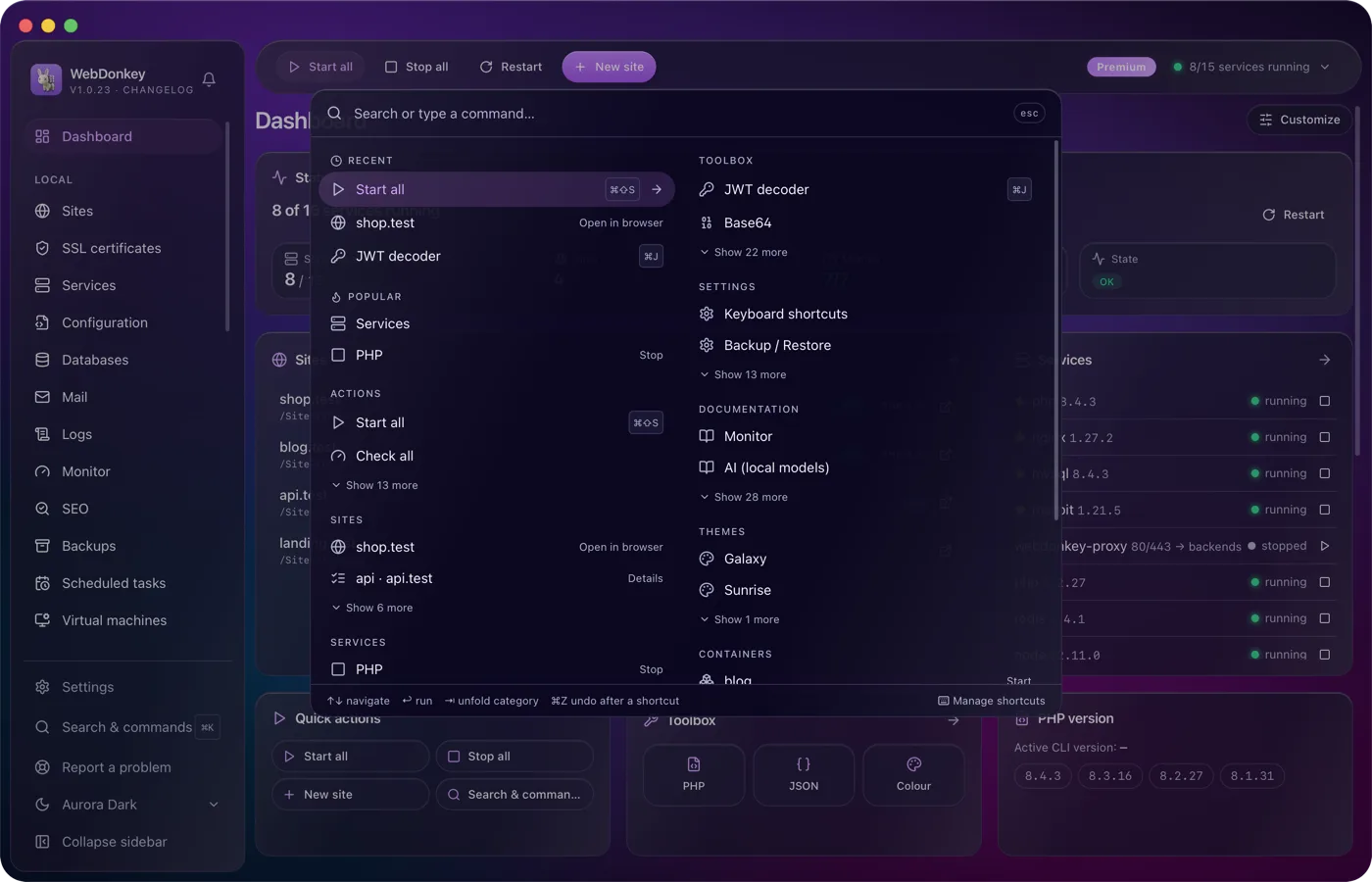Expand Show 13 more under Actions
Screen dimensions: 1372x882
coord(375,485)
